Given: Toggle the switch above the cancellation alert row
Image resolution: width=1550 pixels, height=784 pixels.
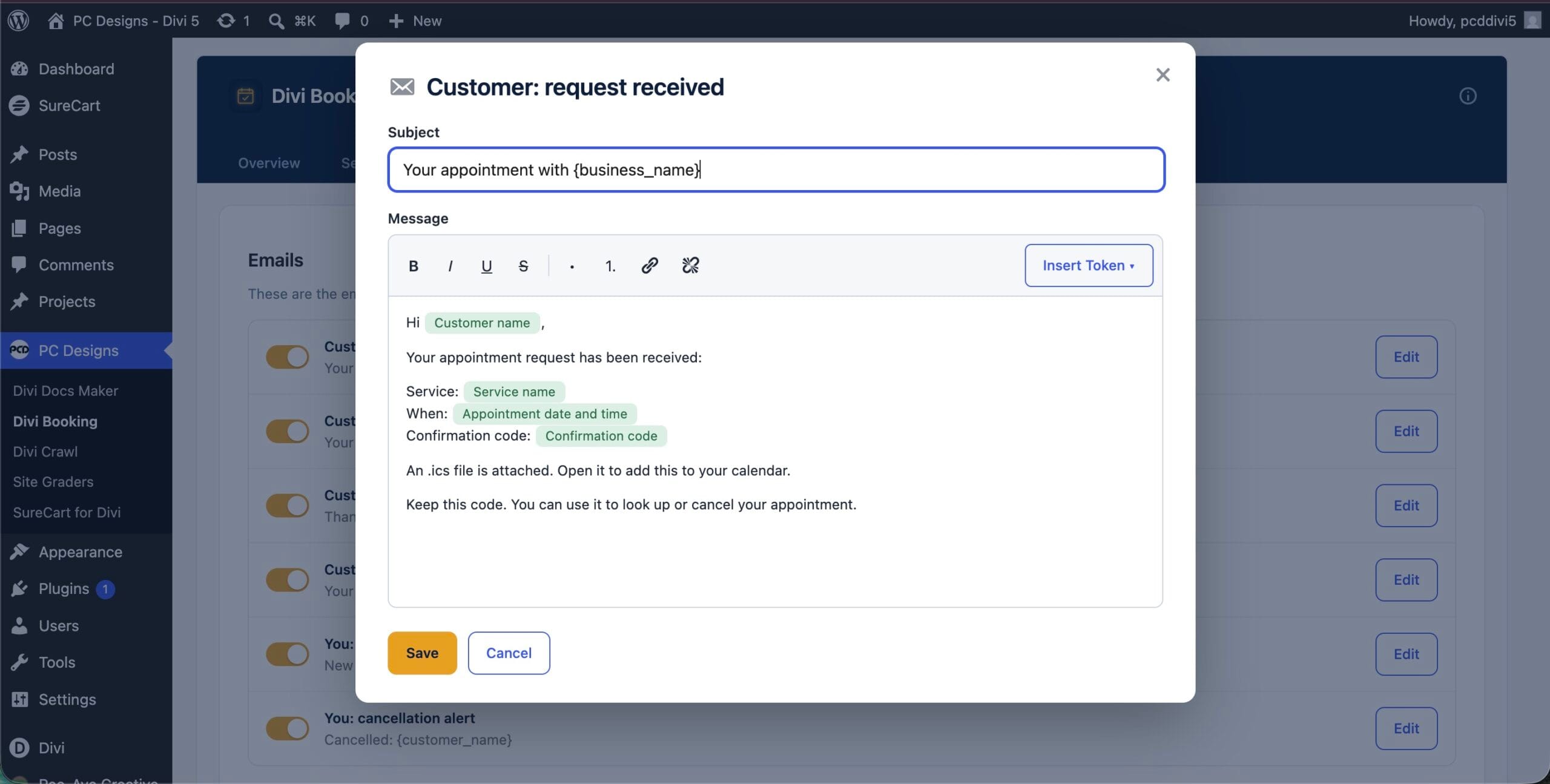Looking at the screenshot, I should coord(287,654).
